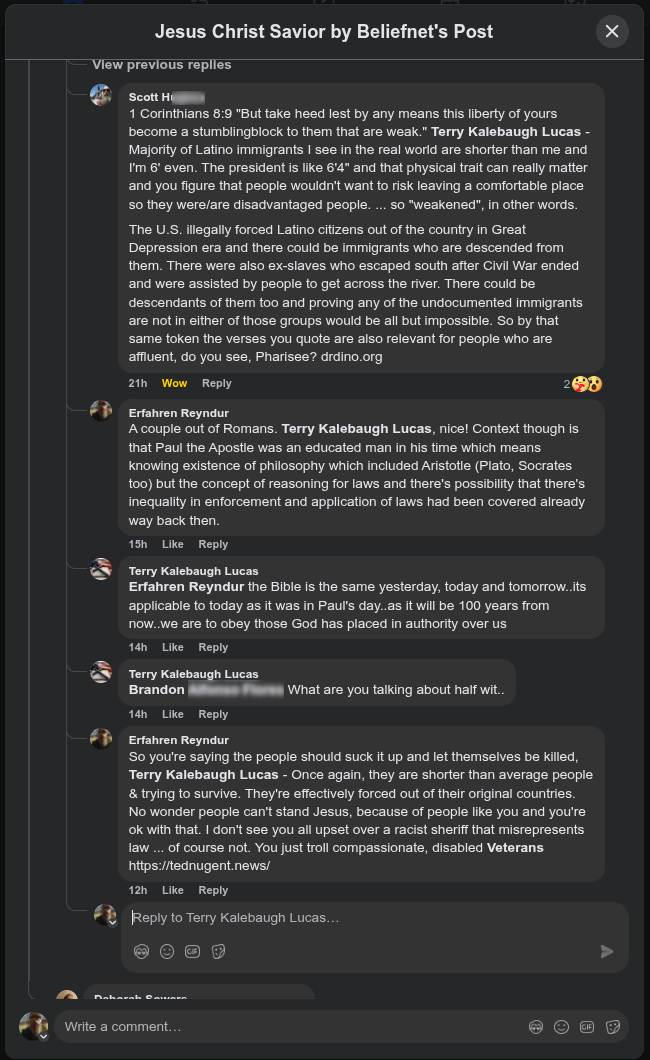
Task: Close the Beliefnet post dialog
Action: coord(612,32)
